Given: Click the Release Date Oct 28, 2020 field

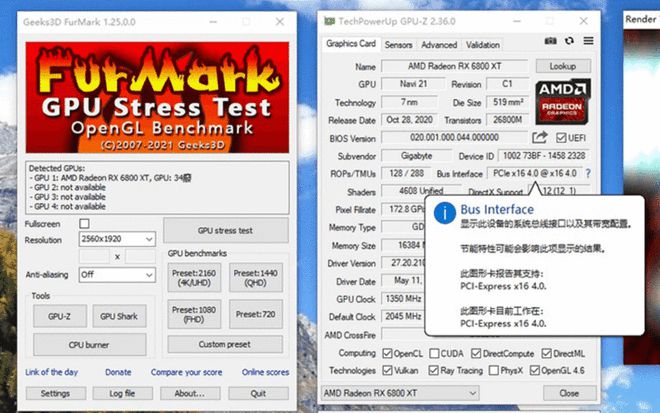Looking at the screenshot, I should [x=410, y=120].
